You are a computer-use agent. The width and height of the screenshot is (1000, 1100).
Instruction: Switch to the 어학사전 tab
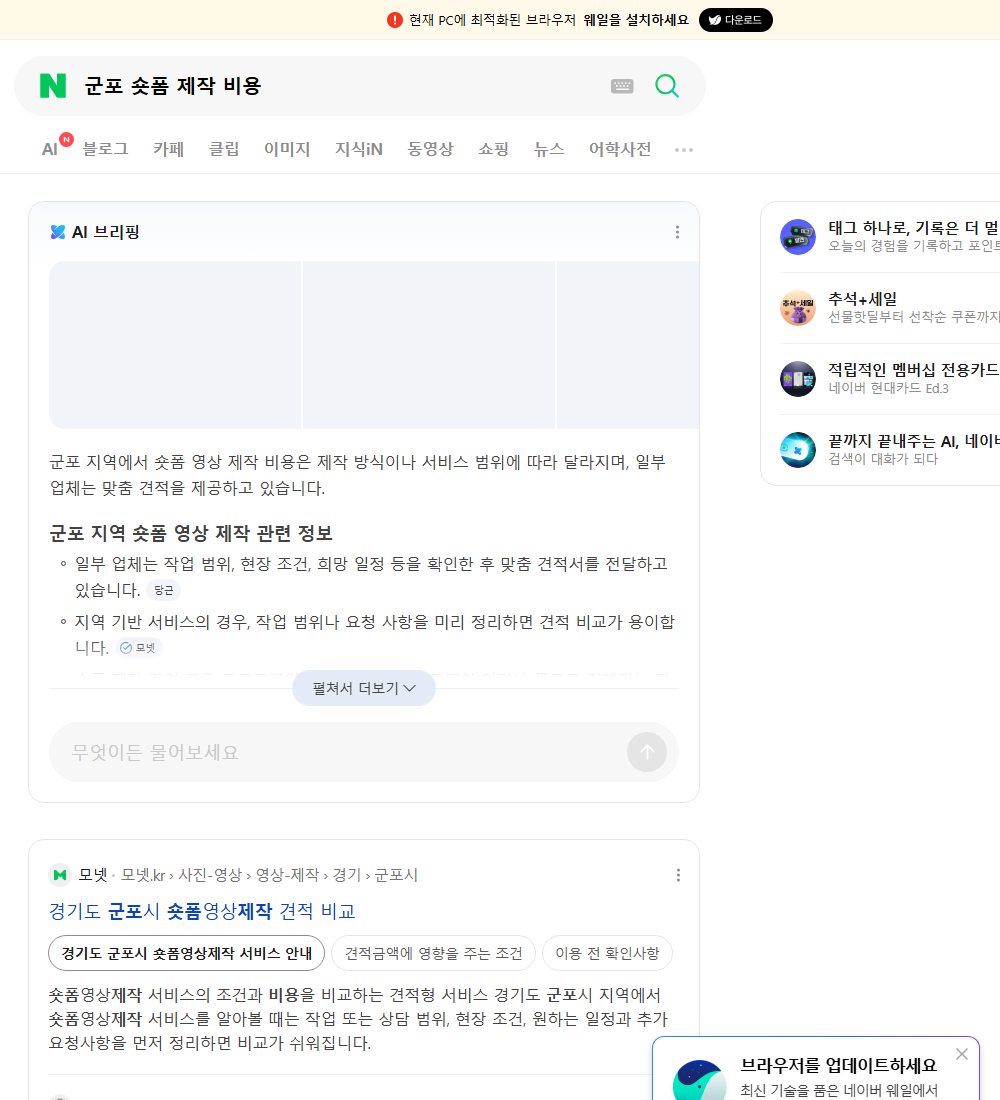620,149
